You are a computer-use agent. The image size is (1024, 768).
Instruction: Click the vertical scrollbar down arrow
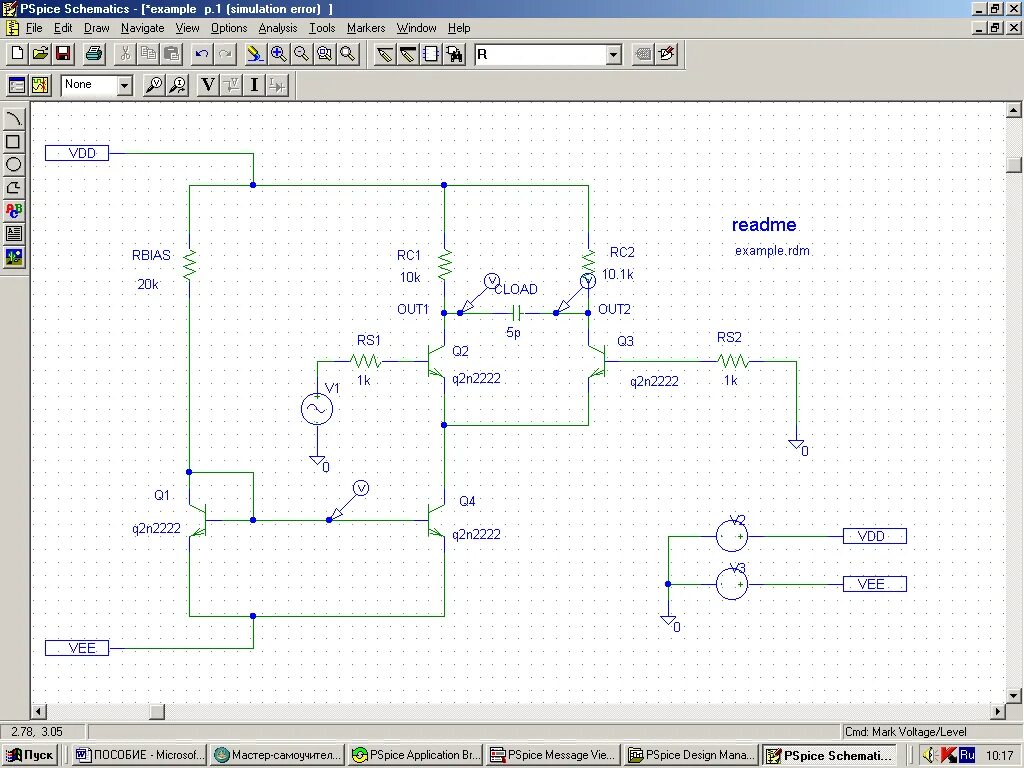tap(1014, 695)
